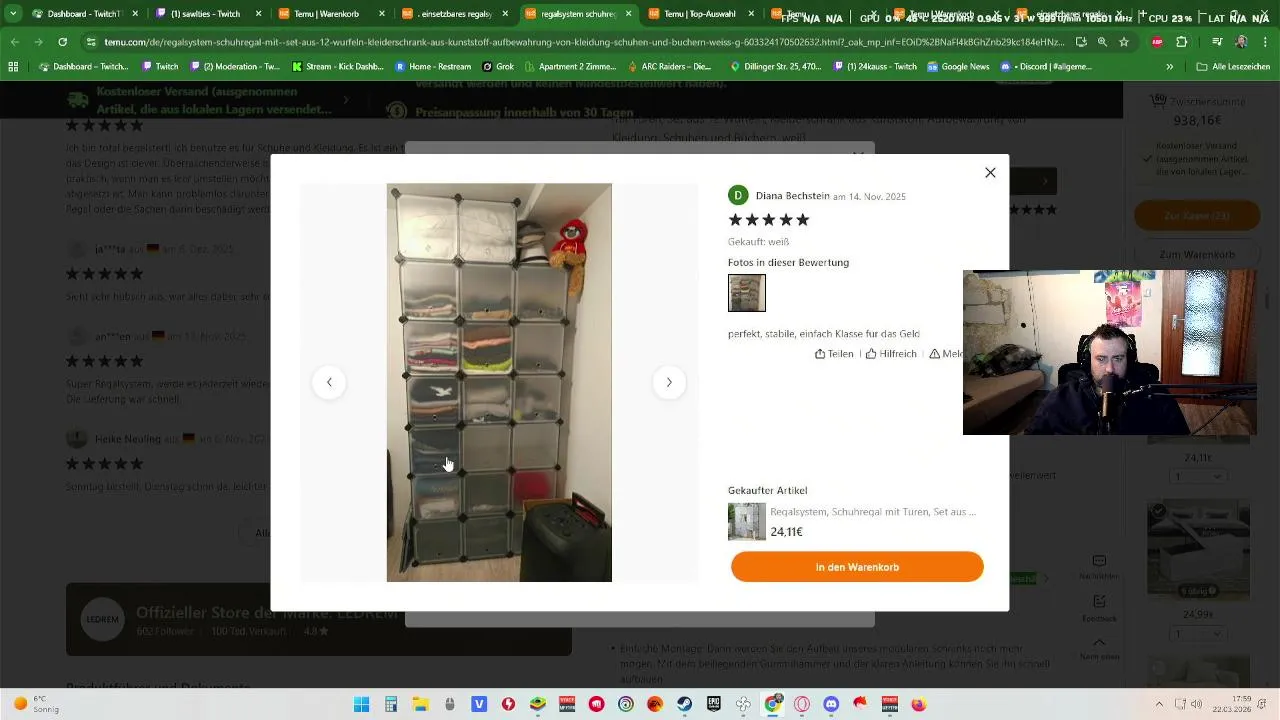Go back in browser
Image resolution: width=1280 pixels, height=720 pixels.
point(15,42)
